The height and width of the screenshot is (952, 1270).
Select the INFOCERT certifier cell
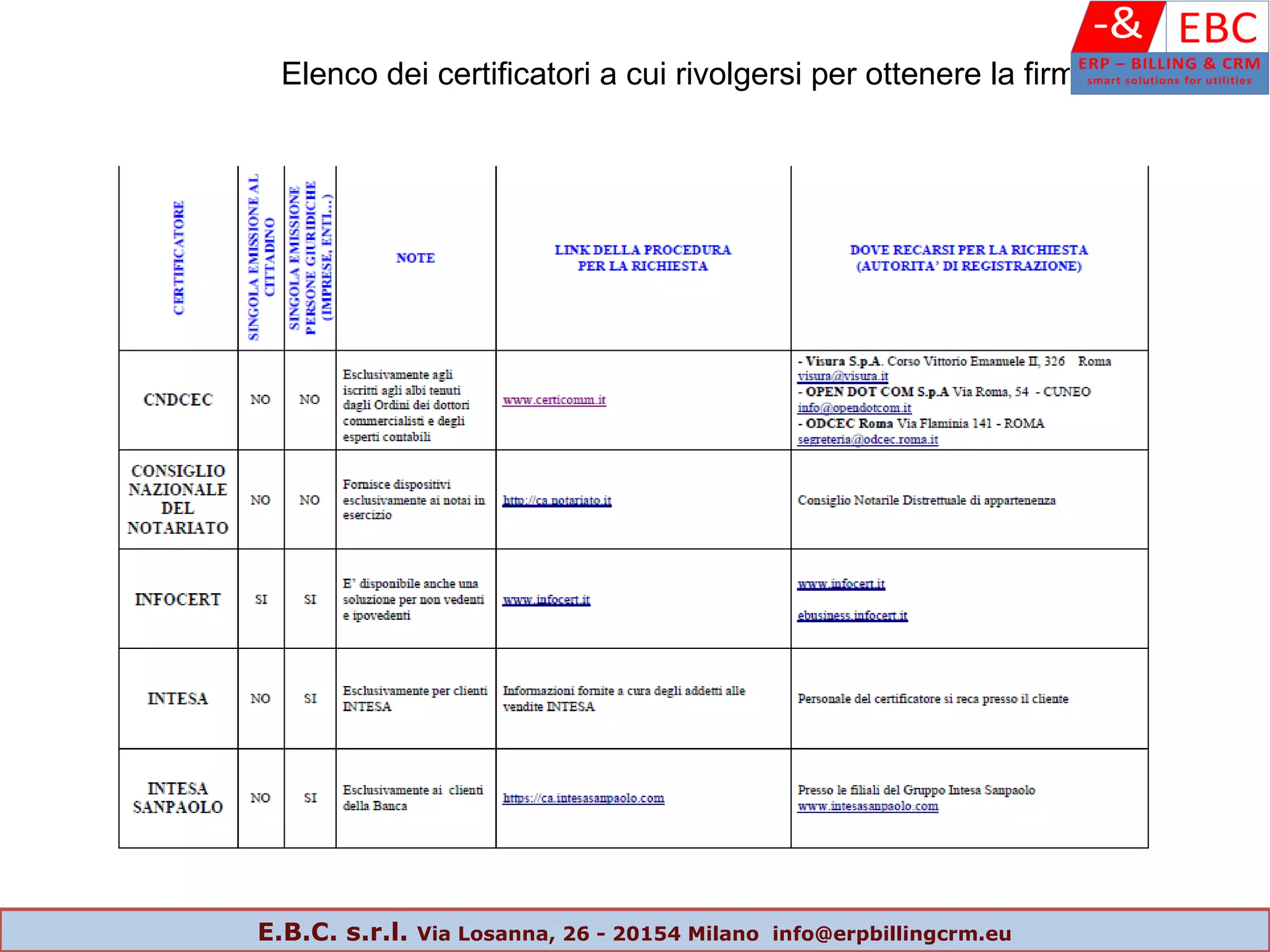click(x=178, y=599)
